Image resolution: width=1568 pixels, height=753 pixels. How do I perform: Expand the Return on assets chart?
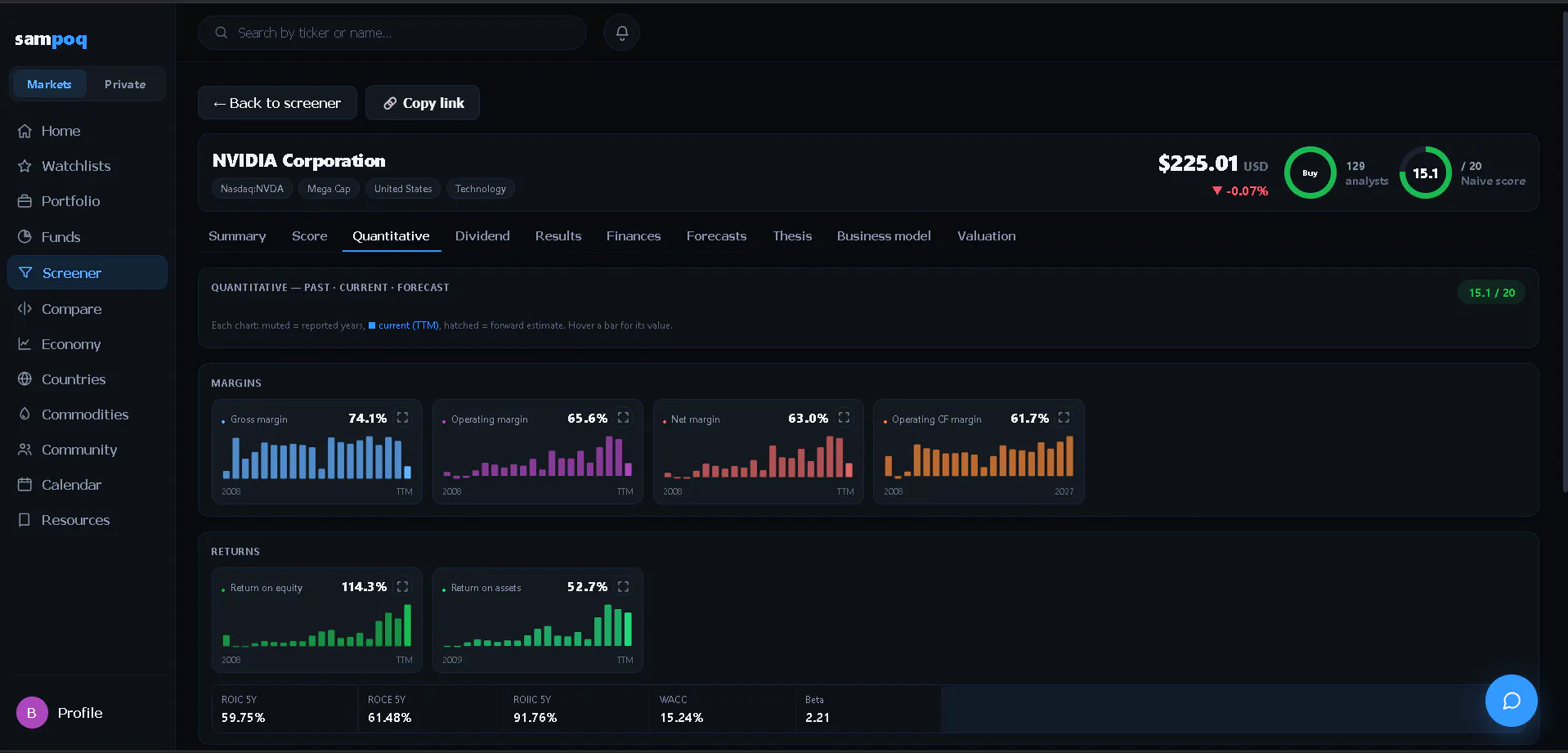[x=623, y=586]
